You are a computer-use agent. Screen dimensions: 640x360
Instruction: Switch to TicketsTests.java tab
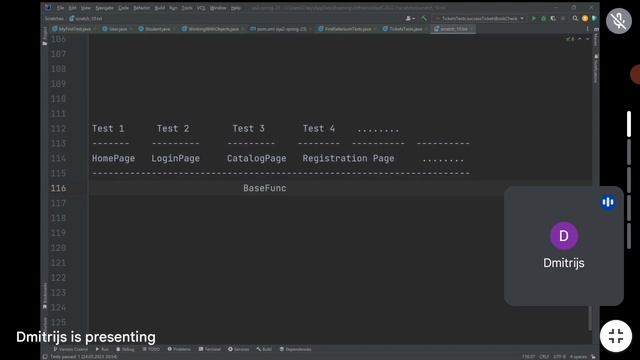[405, 29]
